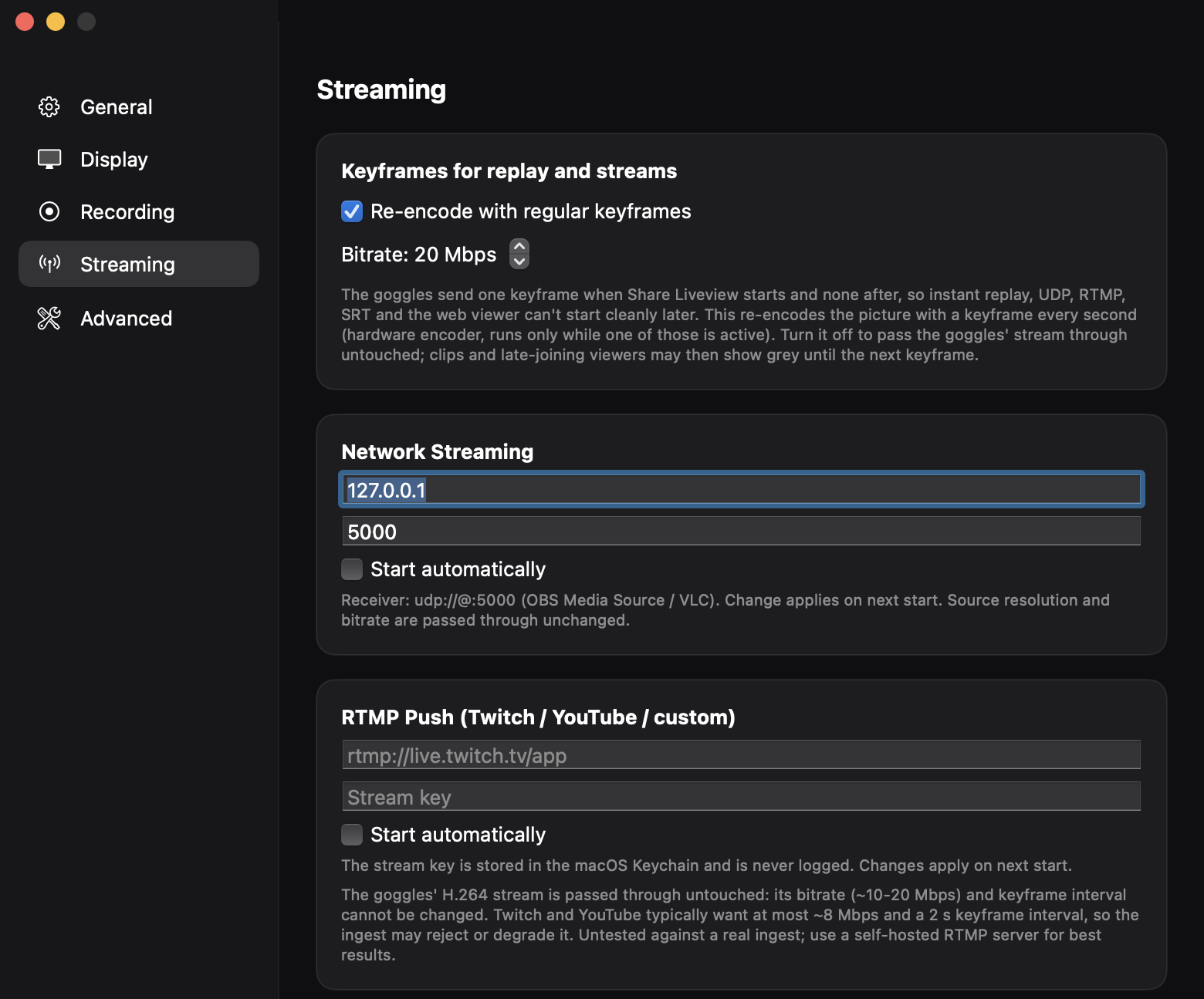
Task: Disable Re-encode with regular keyframes checkbox
Action: click(x=352, y=211)
